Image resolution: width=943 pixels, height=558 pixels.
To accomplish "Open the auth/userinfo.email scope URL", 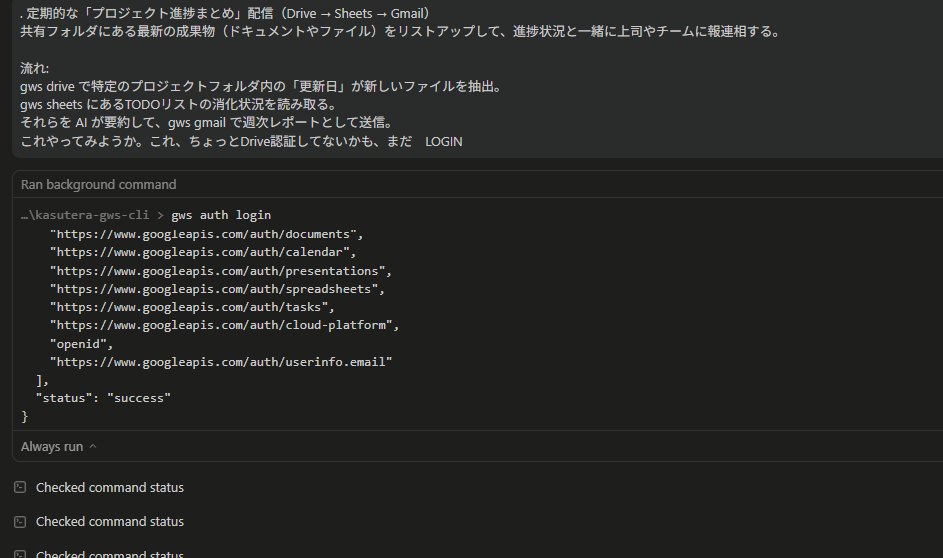I will tap(220, 362).
